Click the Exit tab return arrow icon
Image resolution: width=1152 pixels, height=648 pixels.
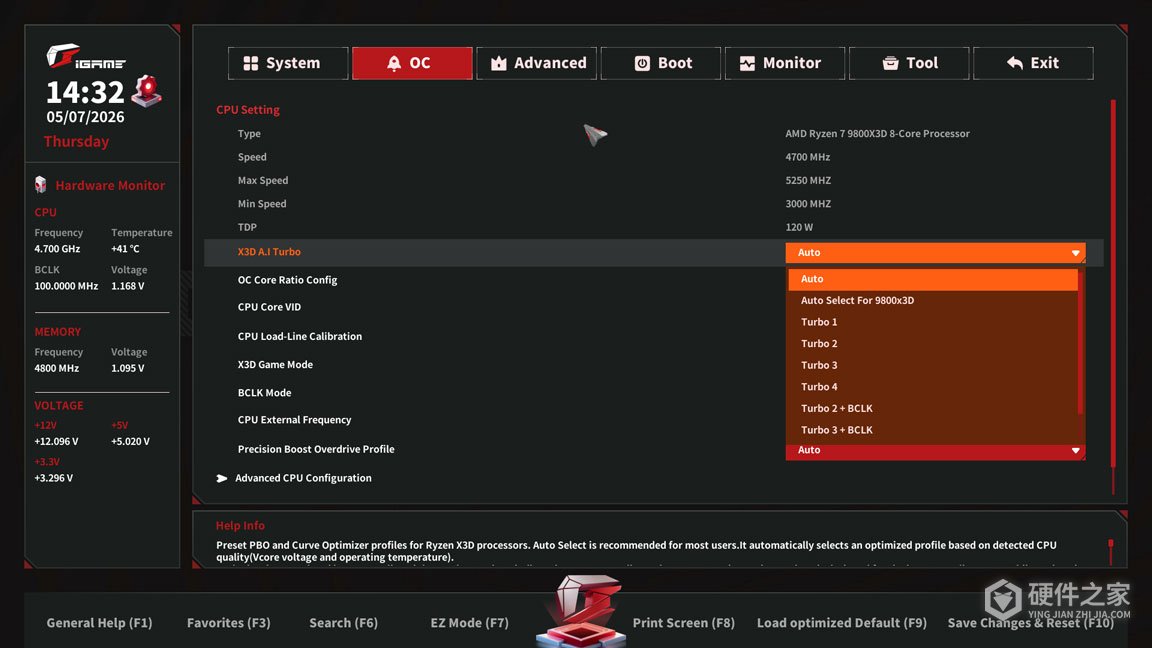click(1015, 63)
